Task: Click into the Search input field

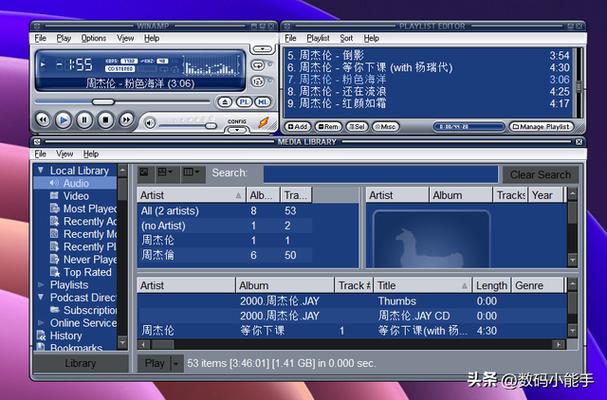Action: 381,174
